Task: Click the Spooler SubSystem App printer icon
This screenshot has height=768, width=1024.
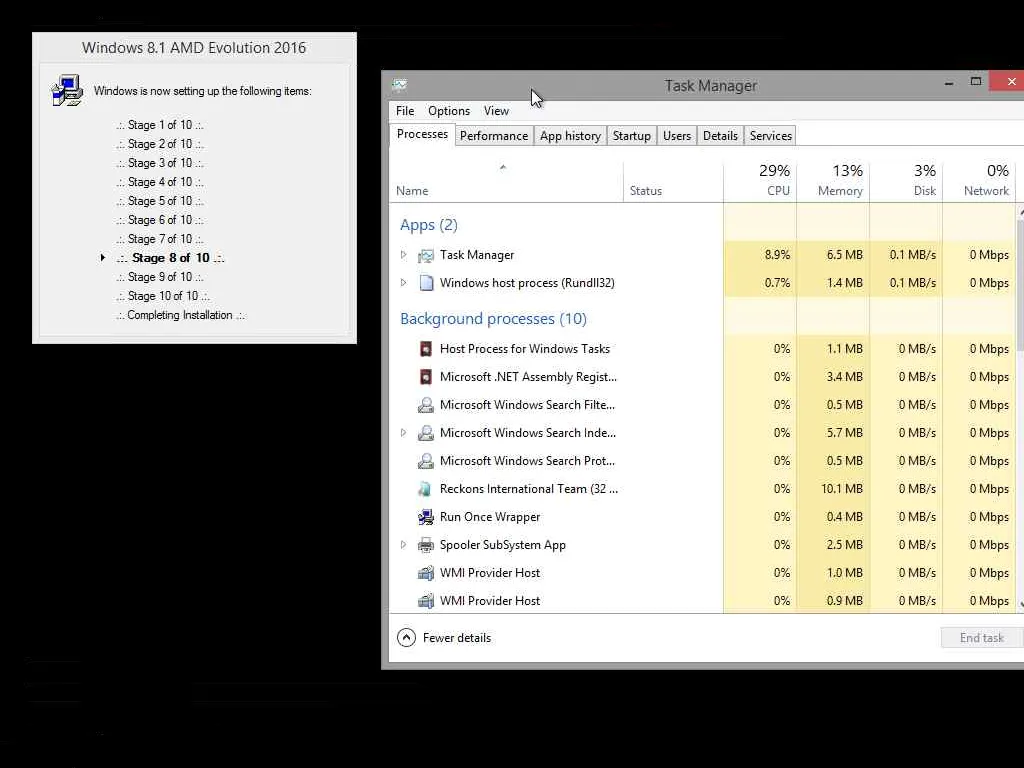Action: 426,545
